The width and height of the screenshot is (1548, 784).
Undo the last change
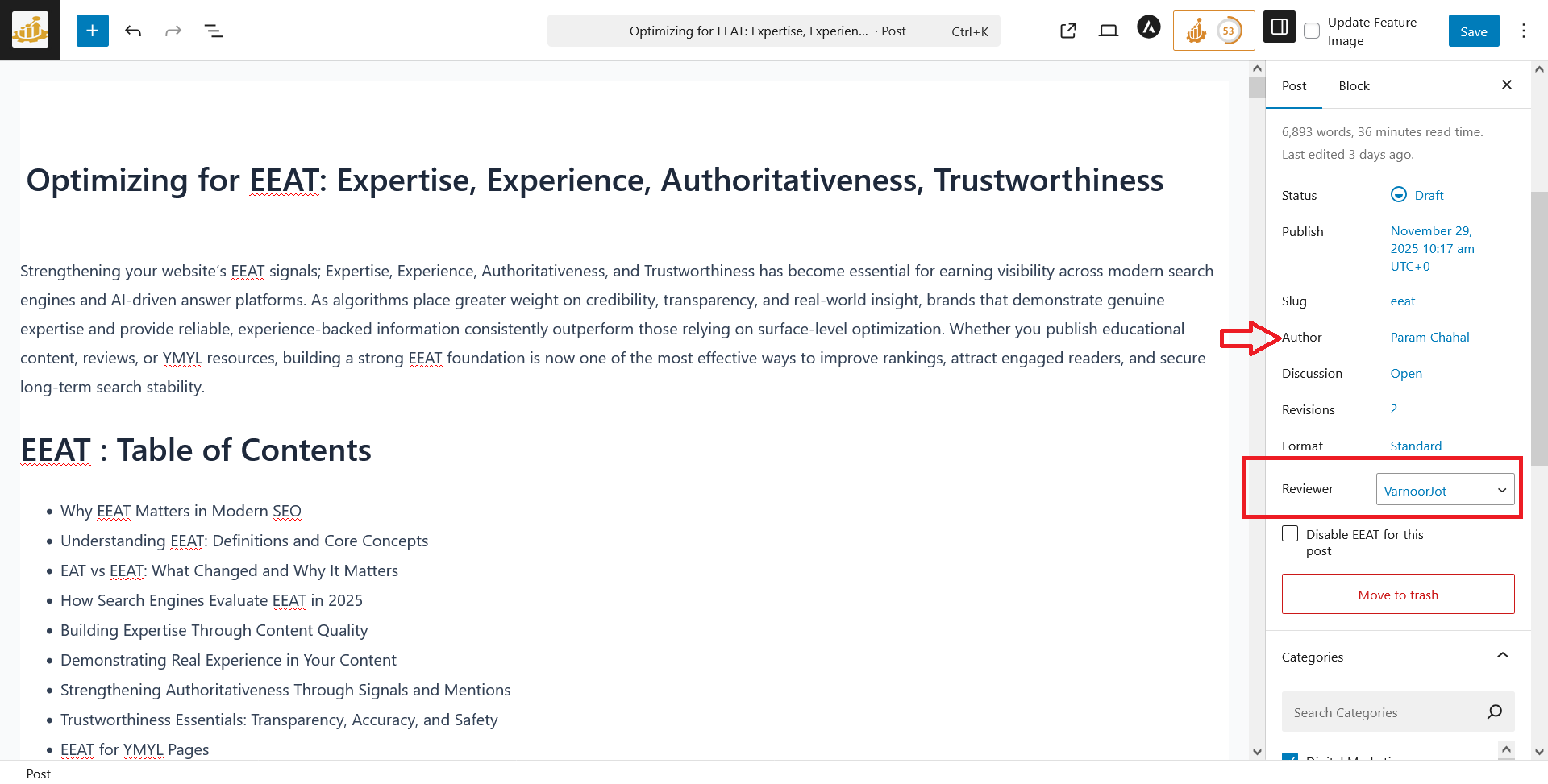[x=133, y=31]
